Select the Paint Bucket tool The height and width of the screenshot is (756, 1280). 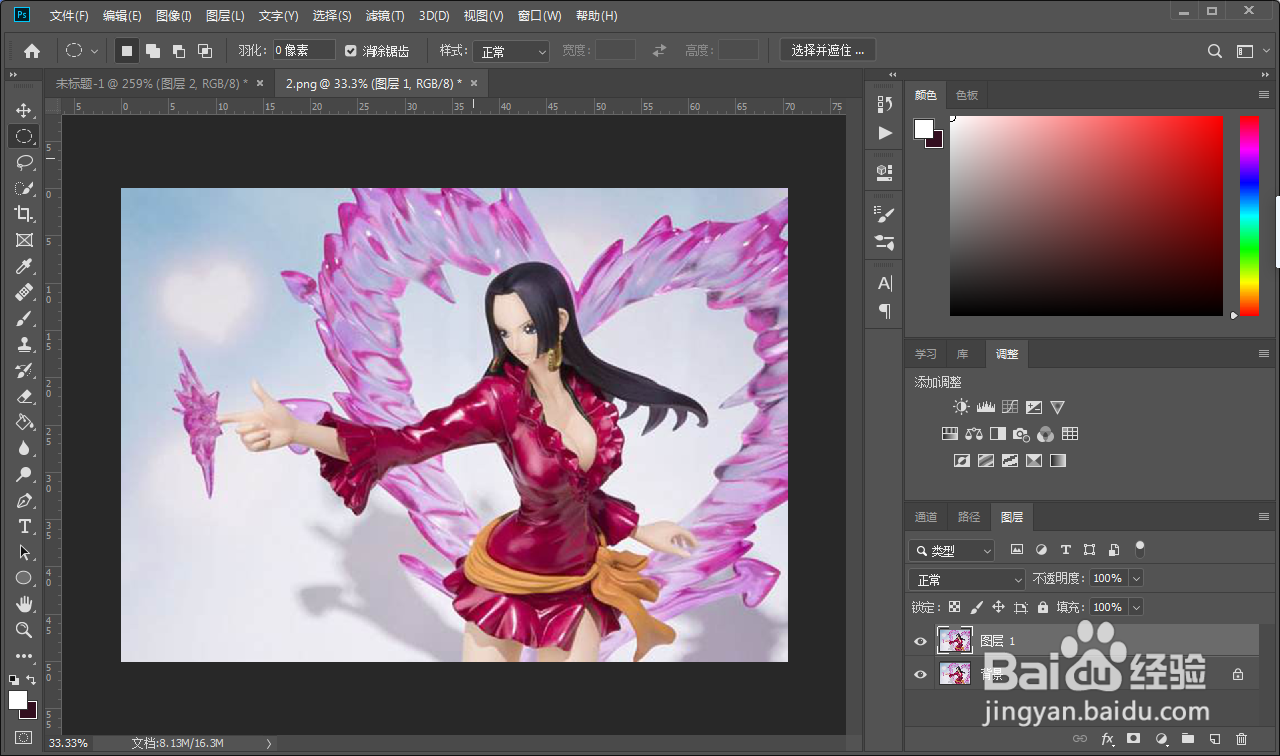pos(24,422)
